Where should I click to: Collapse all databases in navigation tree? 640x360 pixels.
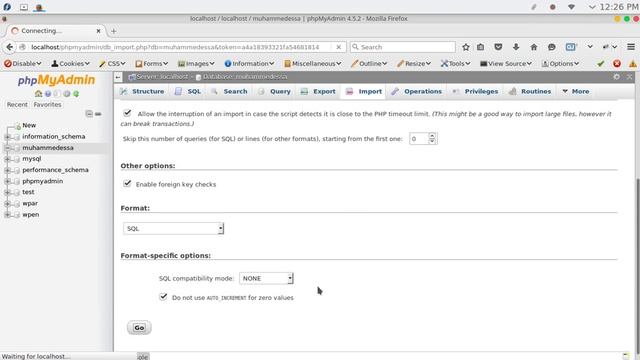pyautogui.click(x=89, y=114)
